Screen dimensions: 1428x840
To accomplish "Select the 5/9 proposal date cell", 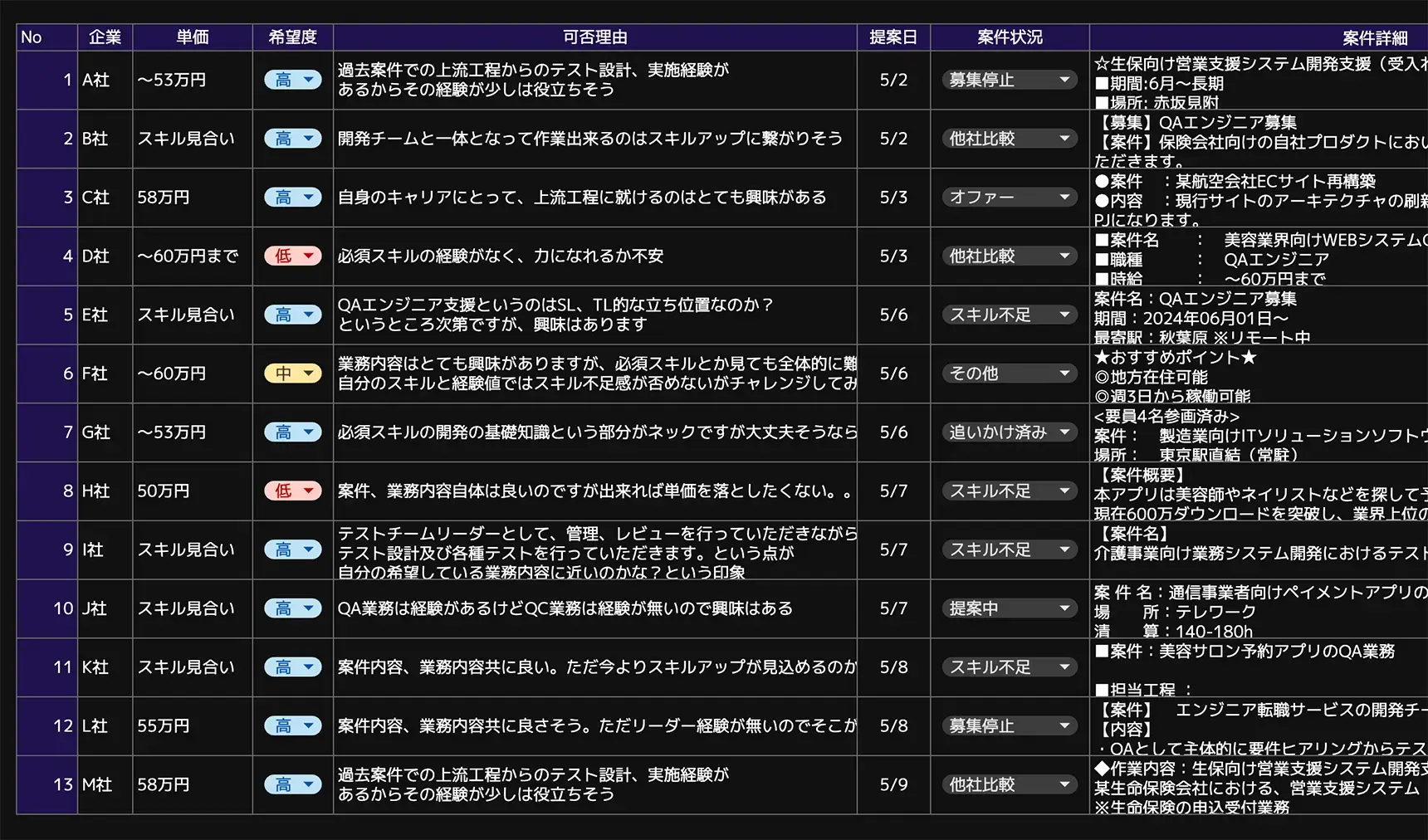I will click(x=893, y=784).
